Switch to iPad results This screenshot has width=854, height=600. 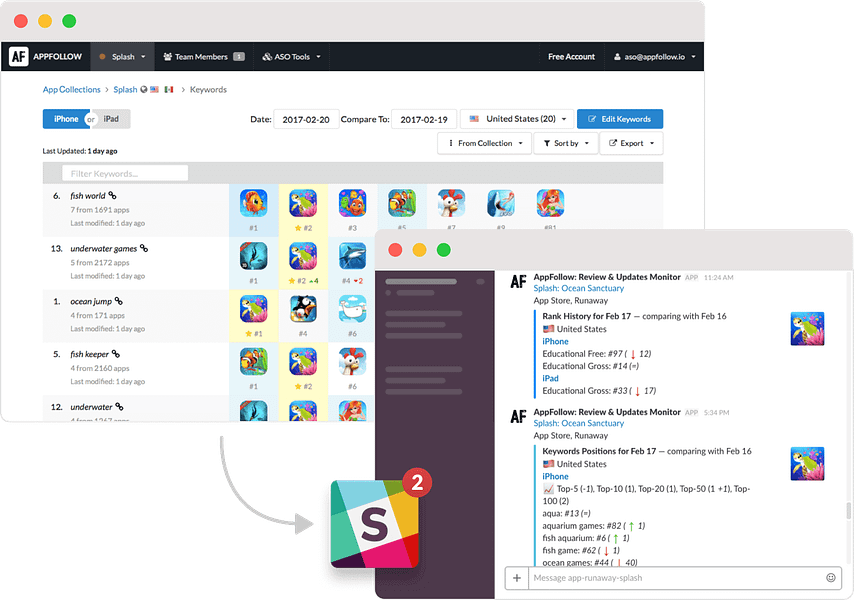coord(111,118)
